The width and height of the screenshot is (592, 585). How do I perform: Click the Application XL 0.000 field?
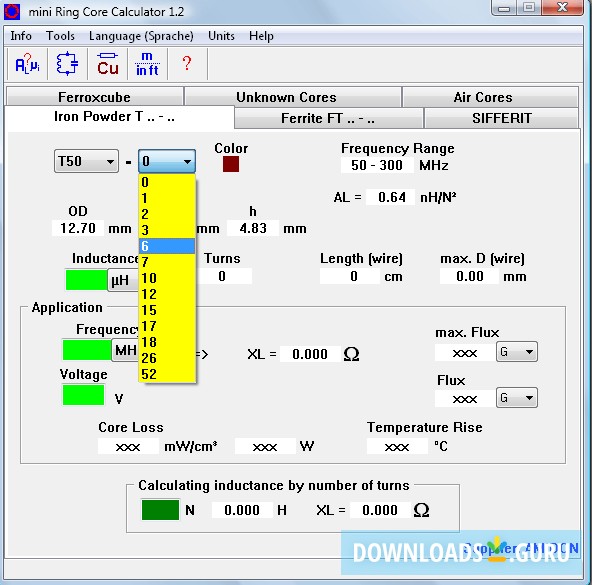(x=310, y=354)
